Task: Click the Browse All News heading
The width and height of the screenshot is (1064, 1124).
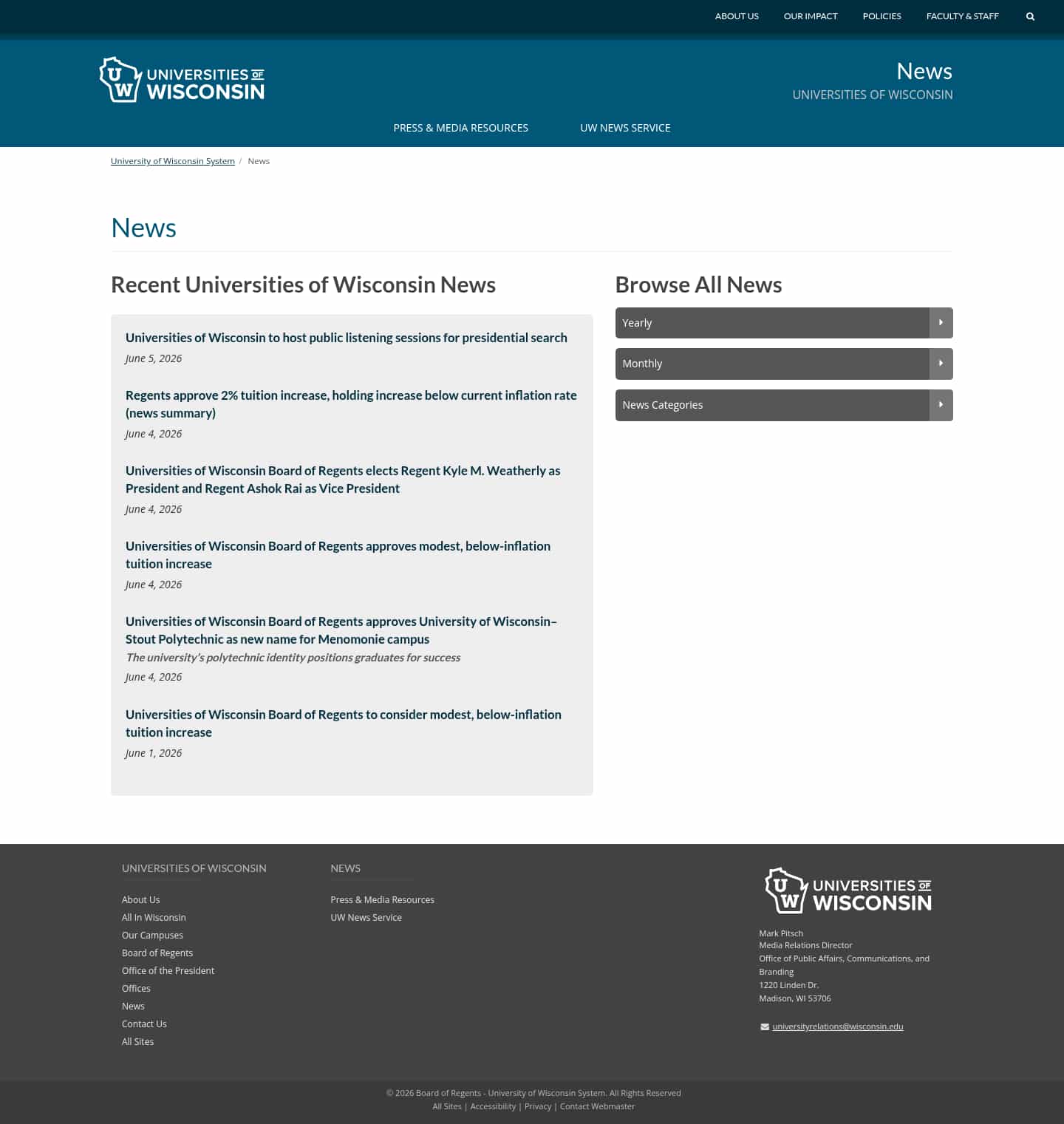Action: click(698, 285)
